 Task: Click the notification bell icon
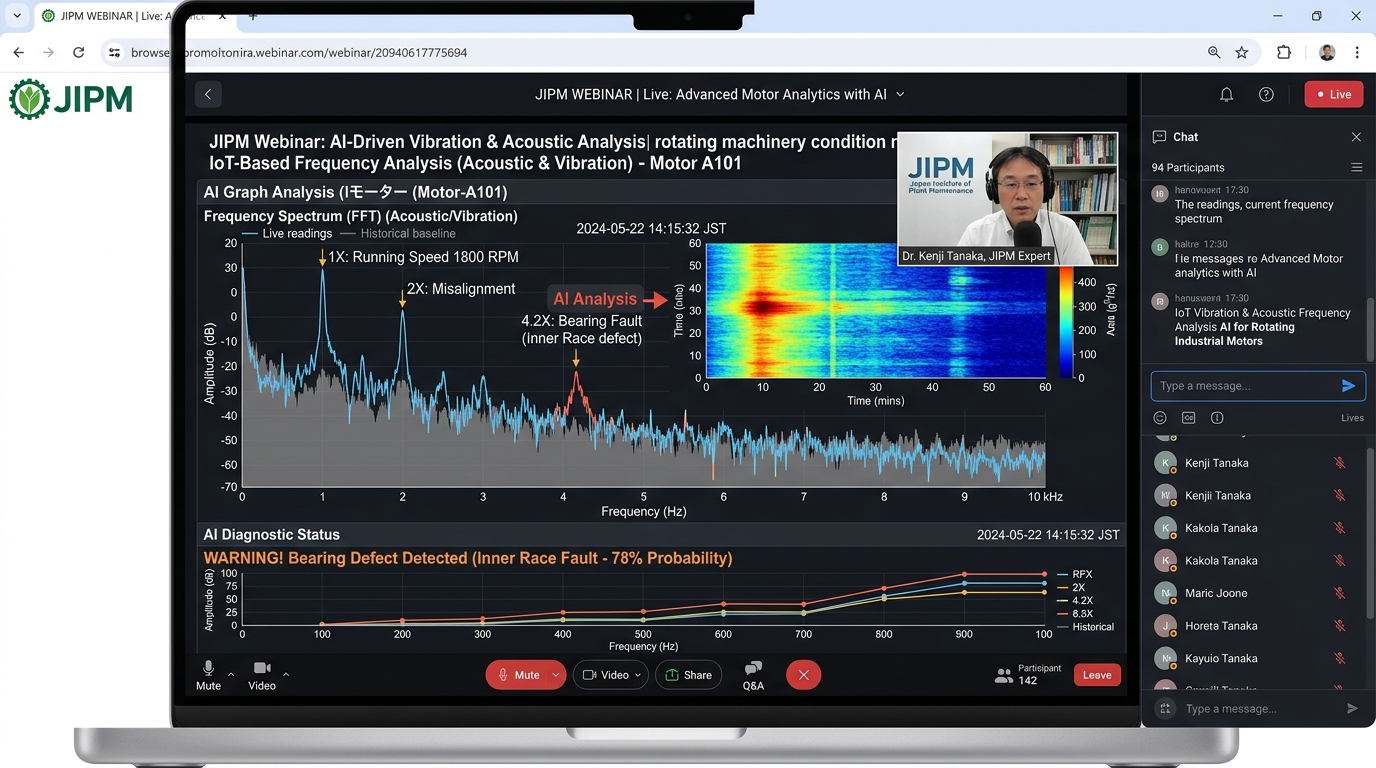1226,94
